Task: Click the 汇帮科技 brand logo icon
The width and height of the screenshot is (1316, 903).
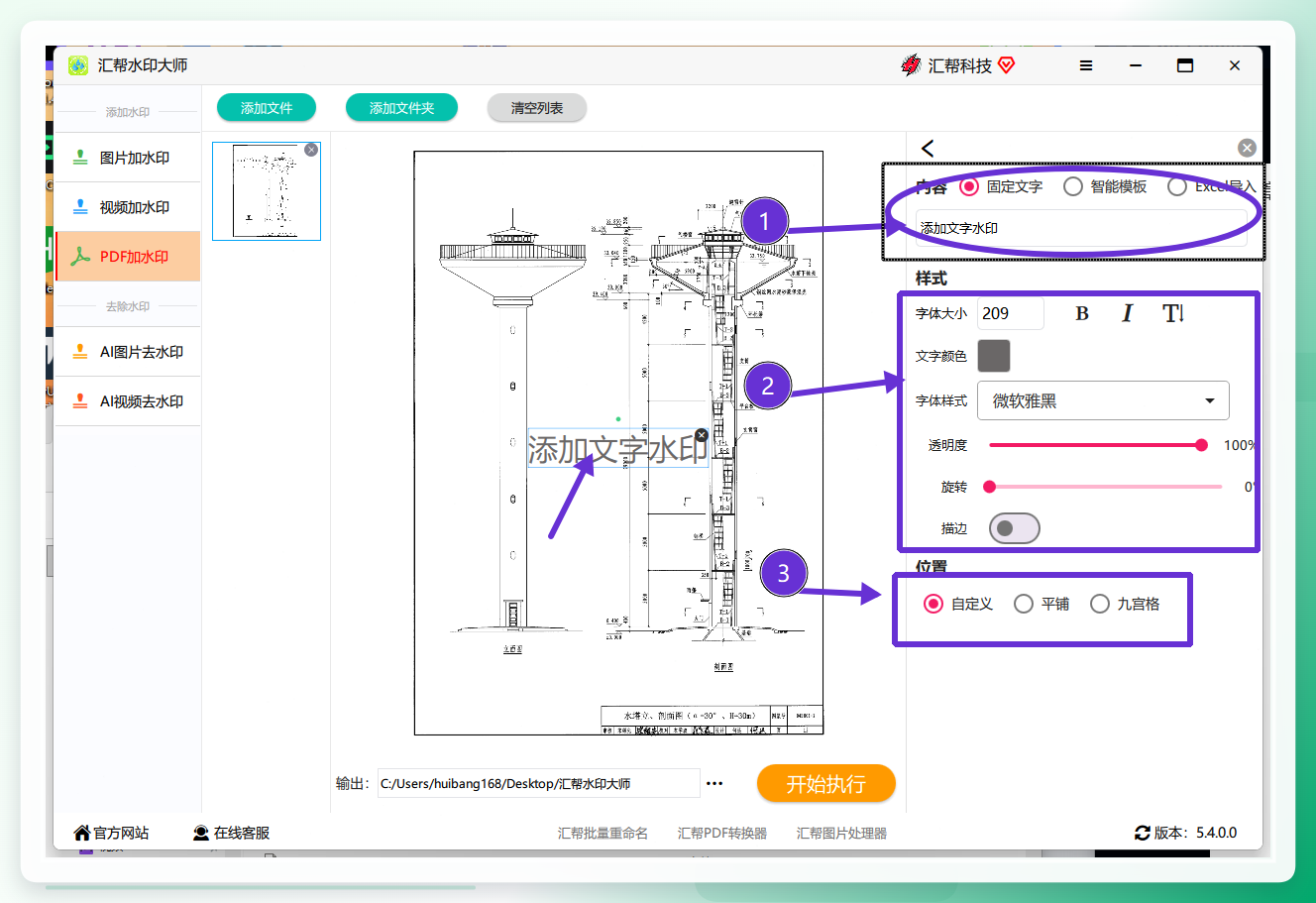Action: (x=911, y=65)
